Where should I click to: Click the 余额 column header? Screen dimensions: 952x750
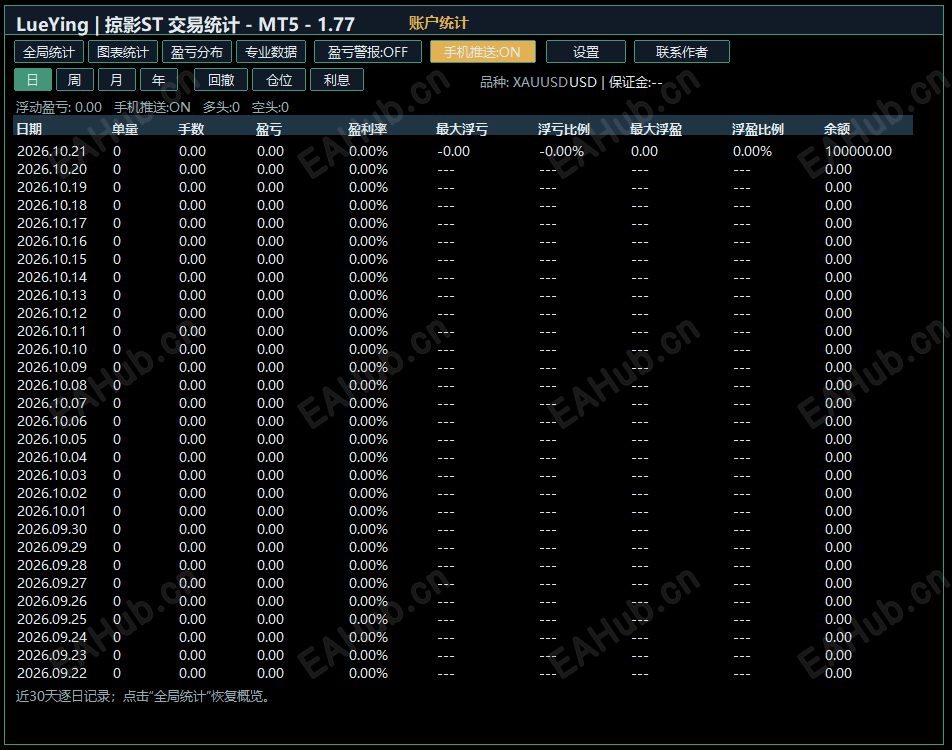(837, 129)
